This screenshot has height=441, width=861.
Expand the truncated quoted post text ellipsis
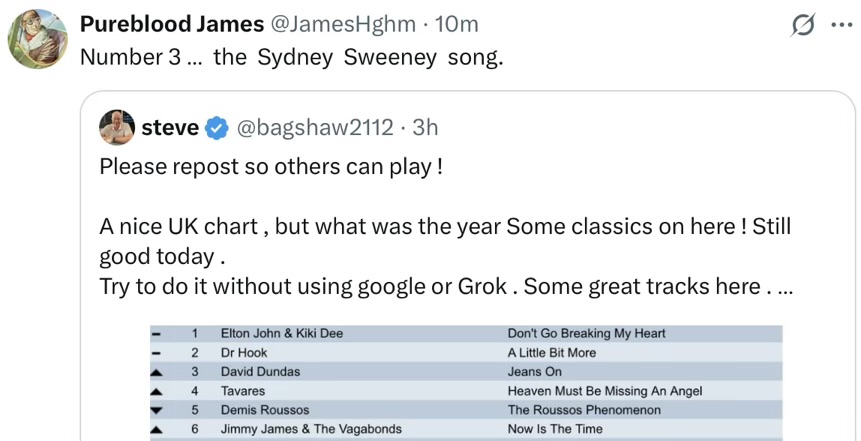(786, 287)
